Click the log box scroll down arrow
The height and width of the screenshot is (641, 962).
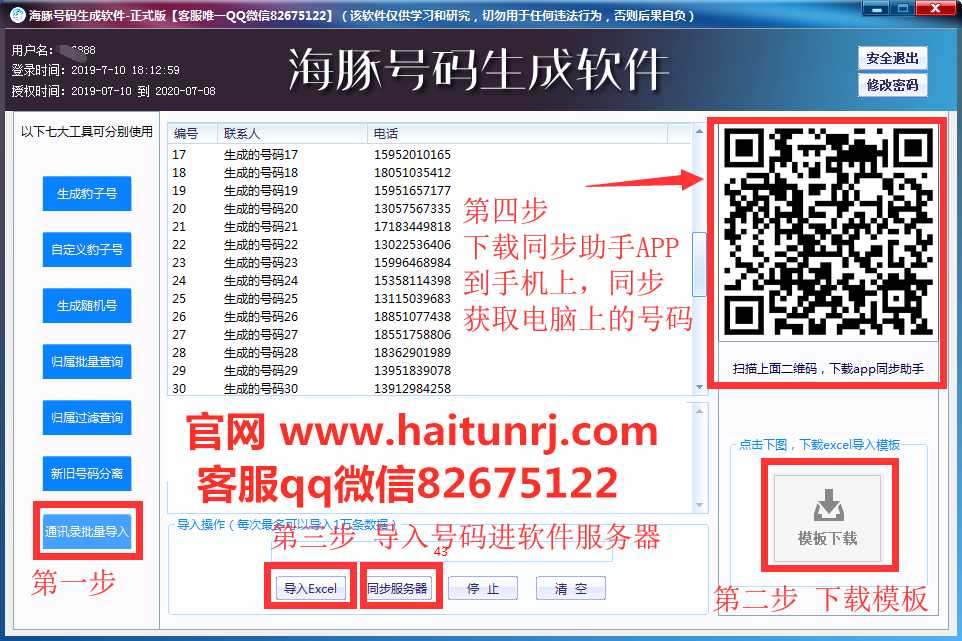click(x=699, y=505)
